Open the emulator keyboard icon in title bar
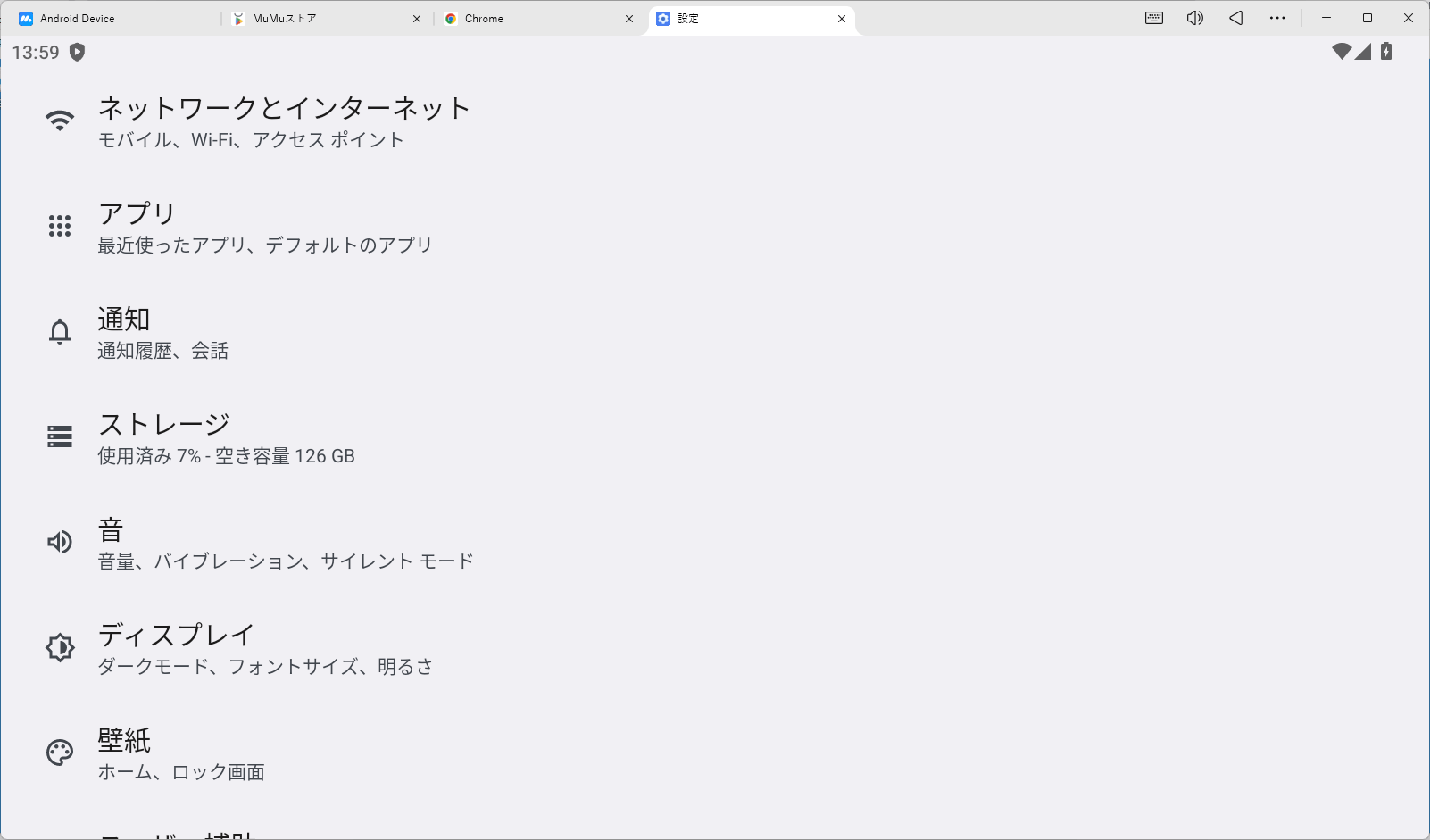The image size is (1430, 840). click(x=1153, y=18)
